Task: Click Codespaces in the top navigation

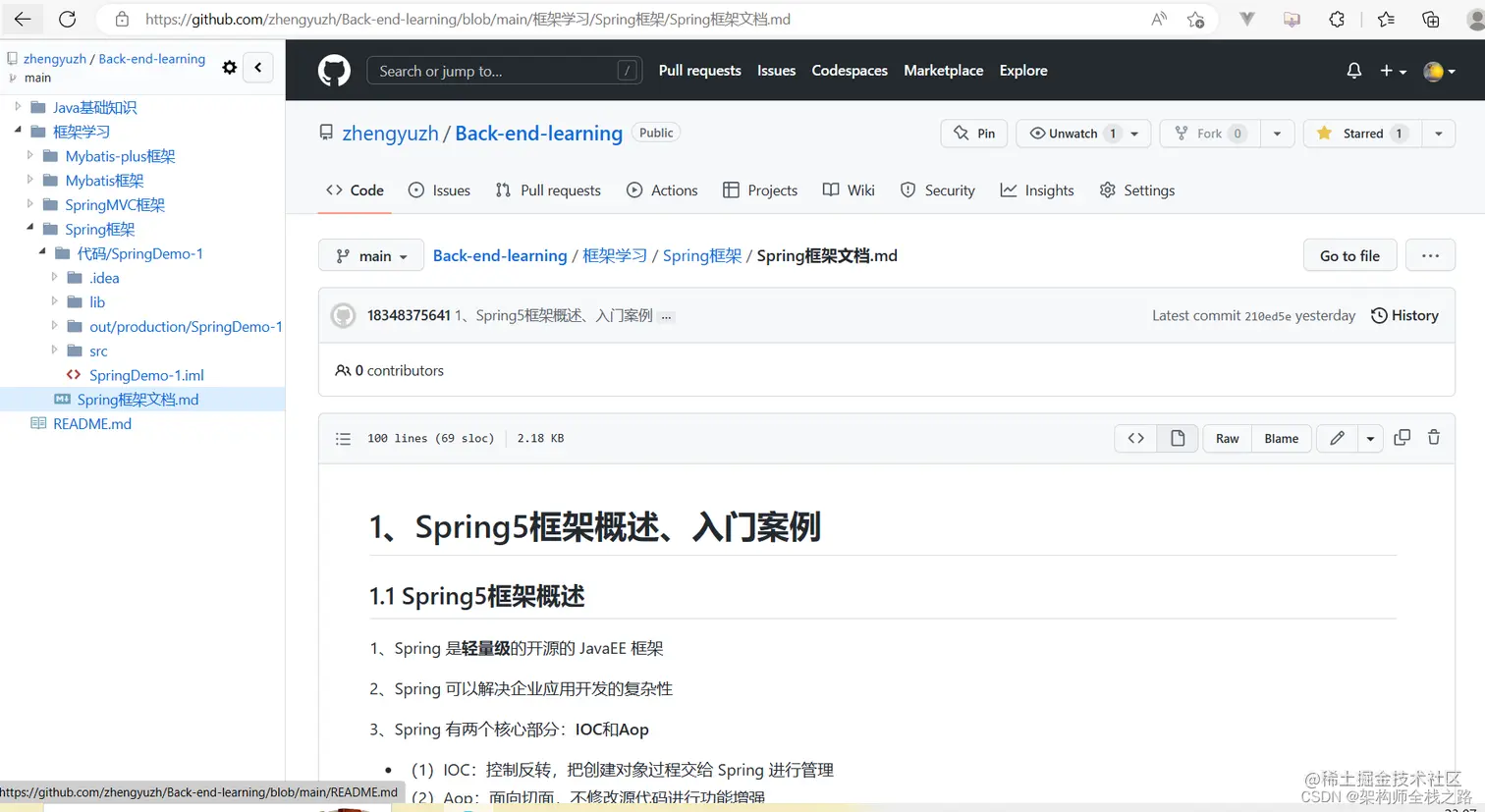Action: pyautogui.click(x=850, y=71)
